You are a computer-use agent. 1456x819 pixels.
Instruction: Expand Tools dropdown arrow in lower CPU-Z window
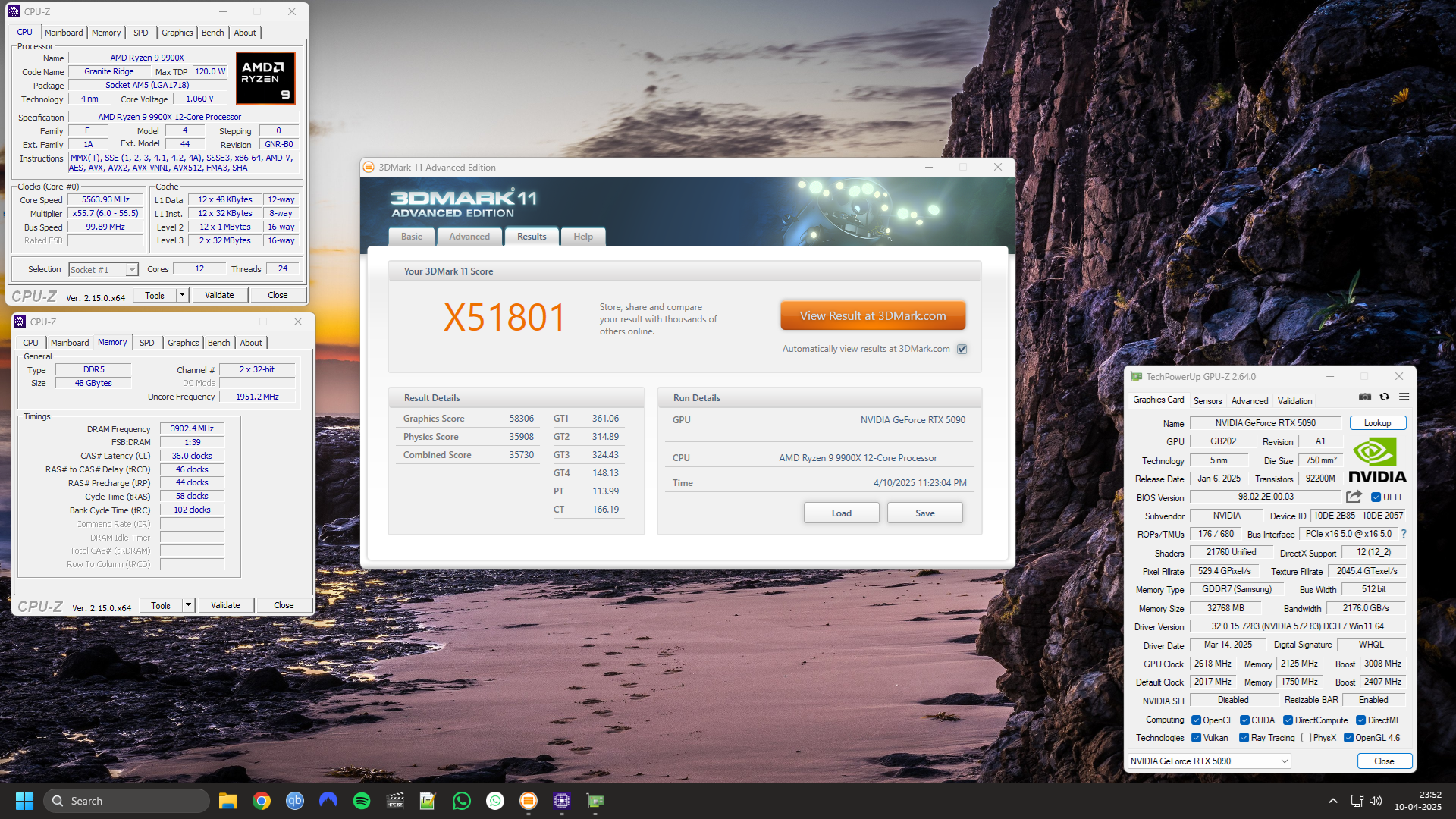(x=188, y=605)
